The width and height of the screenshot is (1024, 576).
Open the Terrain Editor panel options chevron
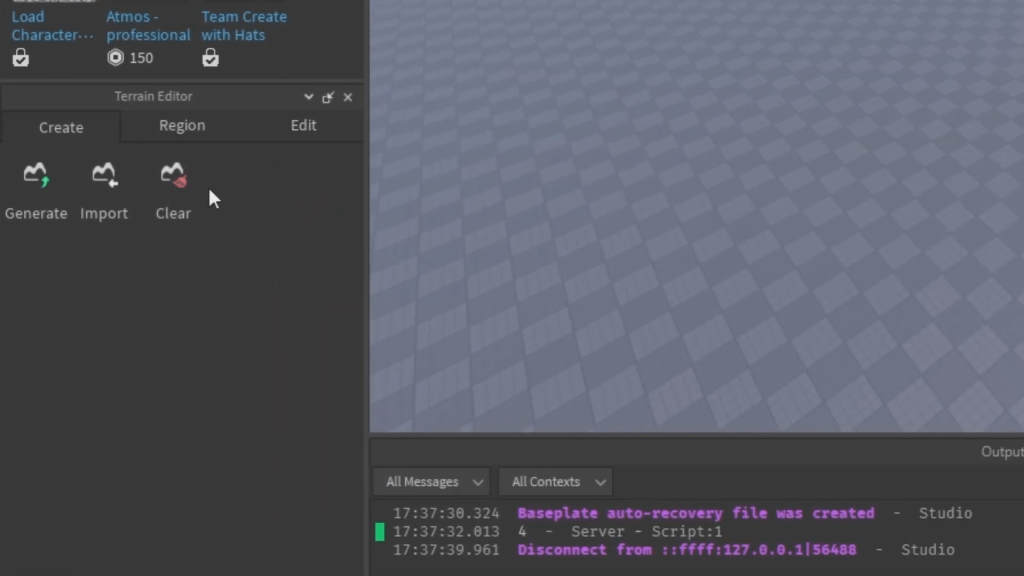(308, 97)
